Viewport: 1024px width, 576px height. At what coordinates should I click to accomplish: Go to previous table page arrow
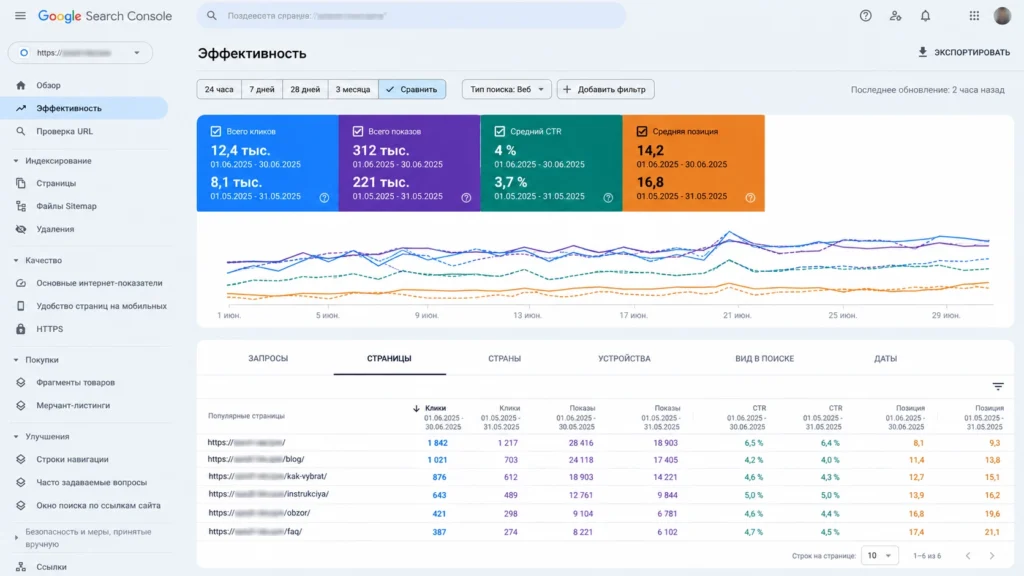point(968,556)
